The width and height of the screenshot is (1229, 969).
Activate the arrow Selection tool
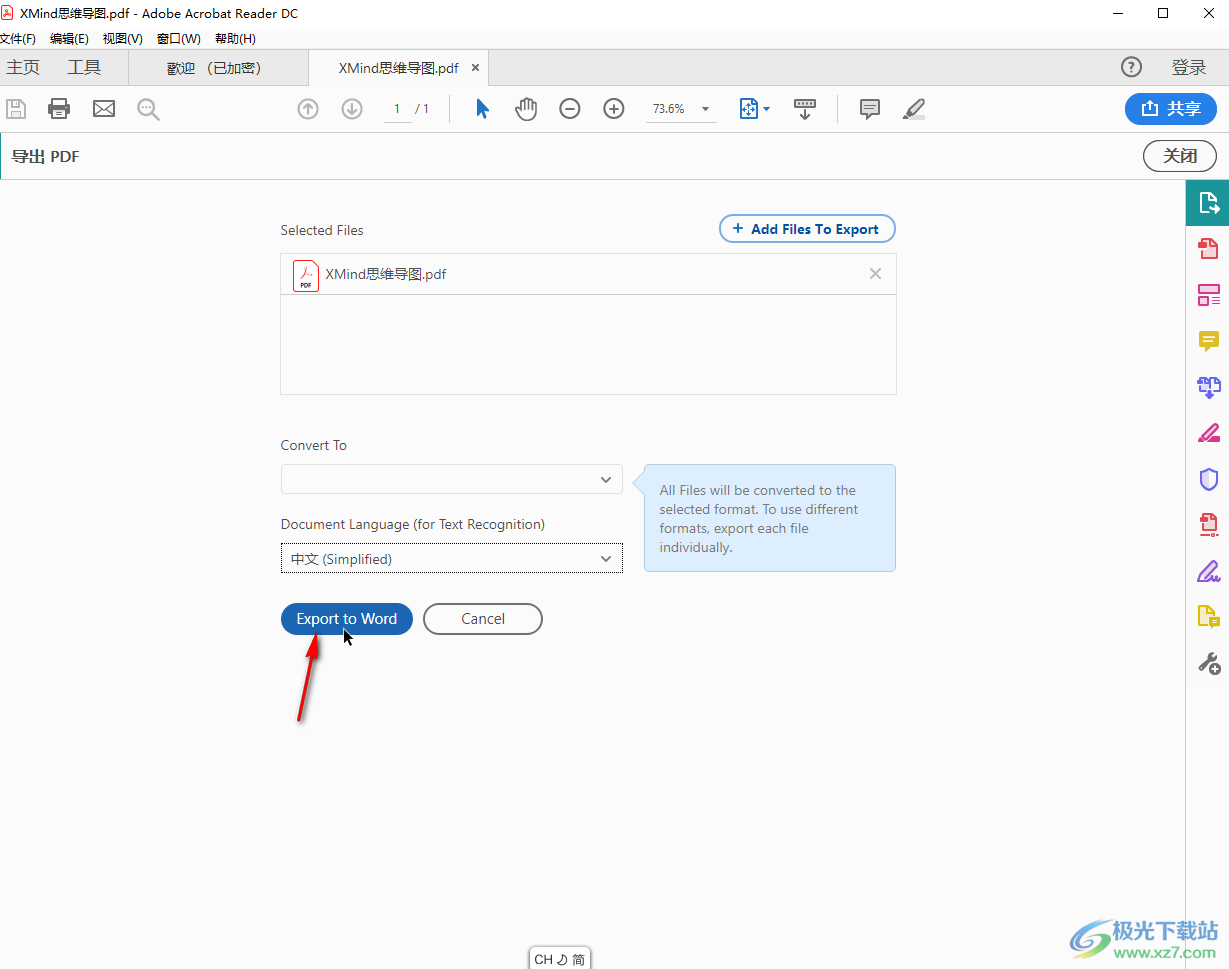point(482,109)
